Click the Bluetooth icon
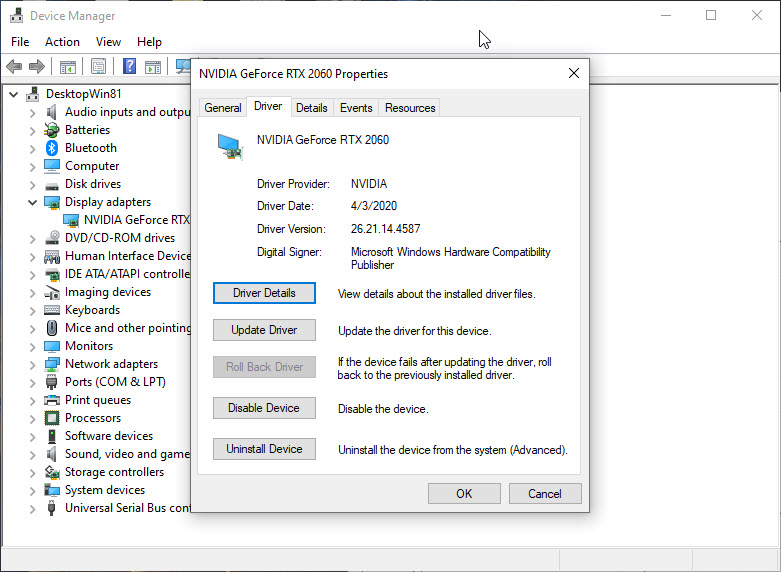The height and width of the screenshot is (572, 781). tap(52, 148)
